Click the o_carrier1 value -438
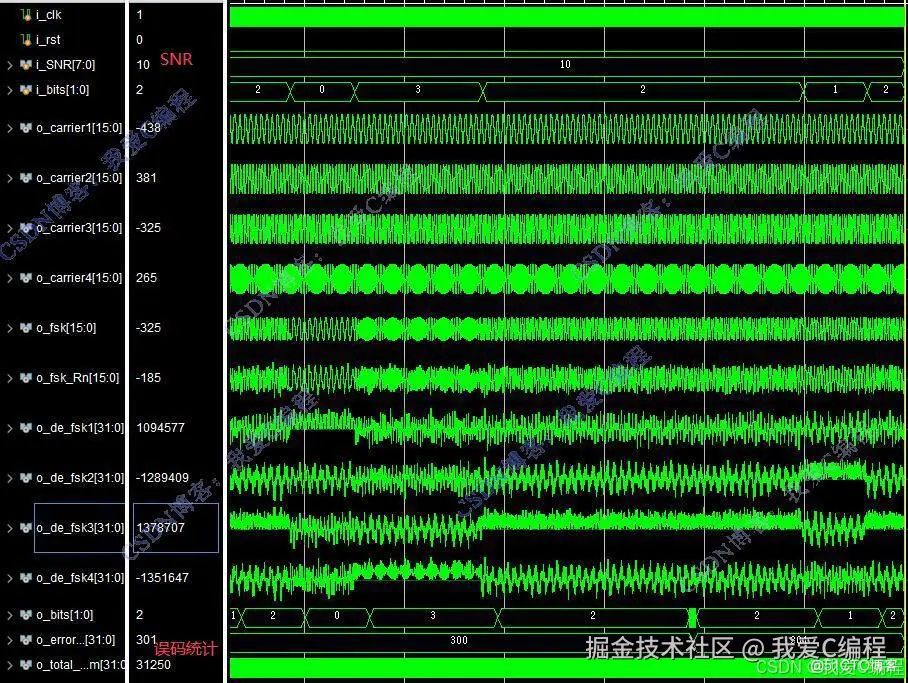908x683 pixels. [x=148, y=128]
